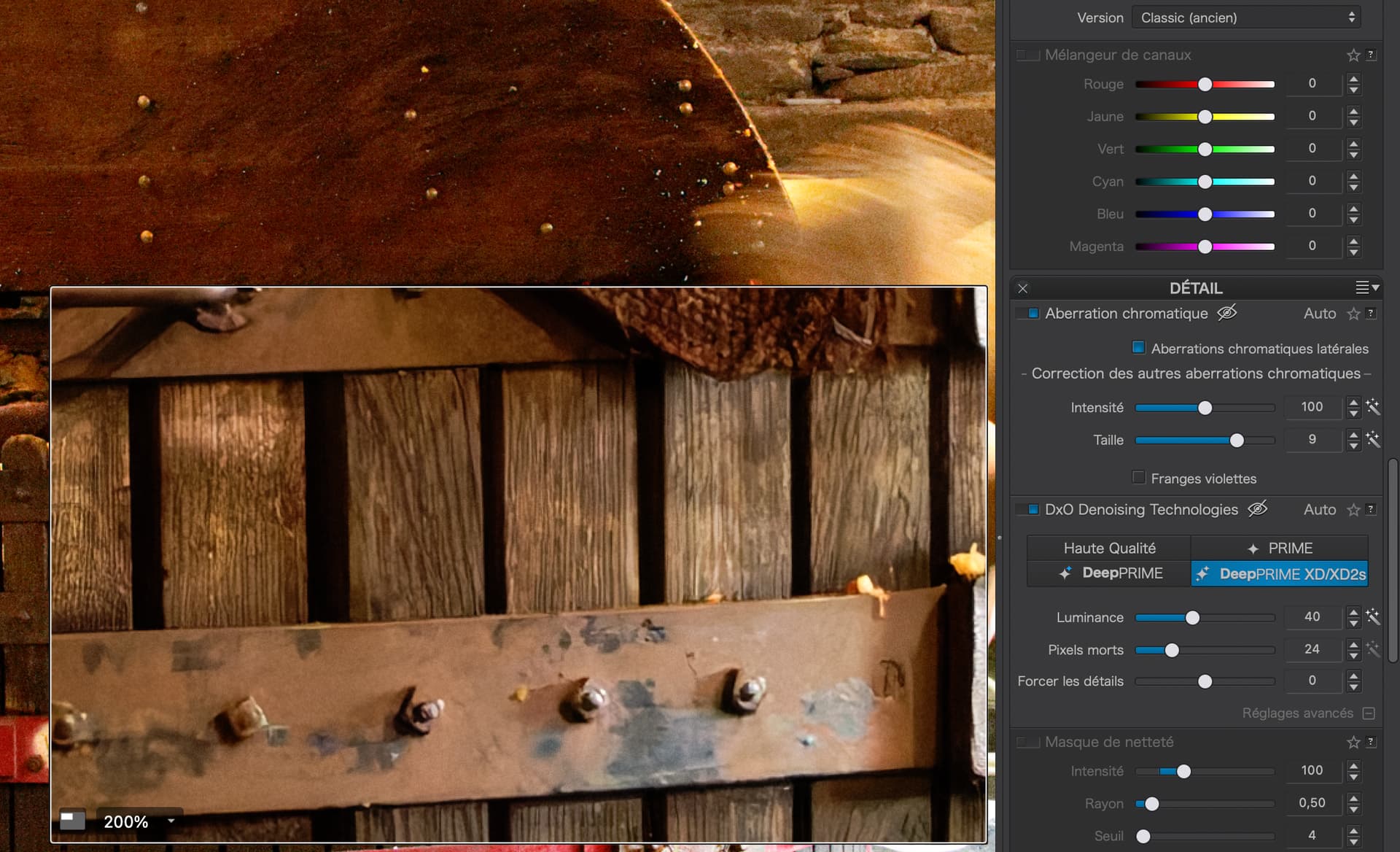Viewport: 1400px width, 852px height.
Task: Open the Version Classic (ancien) dropdown
Action: [1246, 18]
